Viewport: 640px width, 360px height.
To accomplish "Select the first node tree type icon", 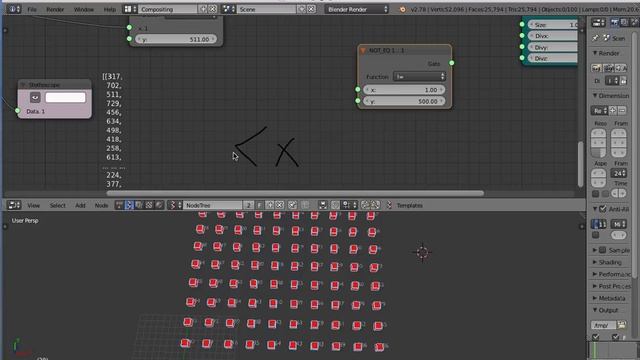I will click(x=119, y=205).
